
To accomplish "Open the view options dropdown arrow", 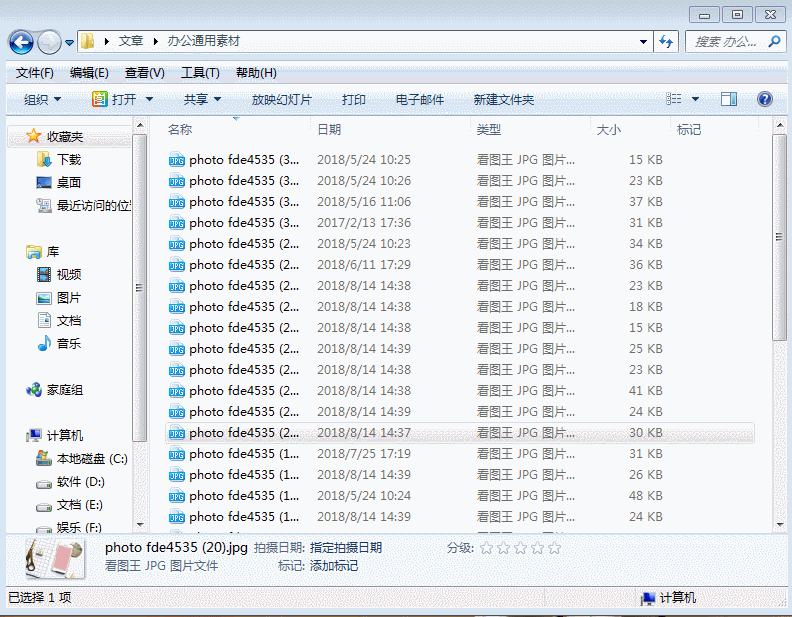I will point(695,99).
